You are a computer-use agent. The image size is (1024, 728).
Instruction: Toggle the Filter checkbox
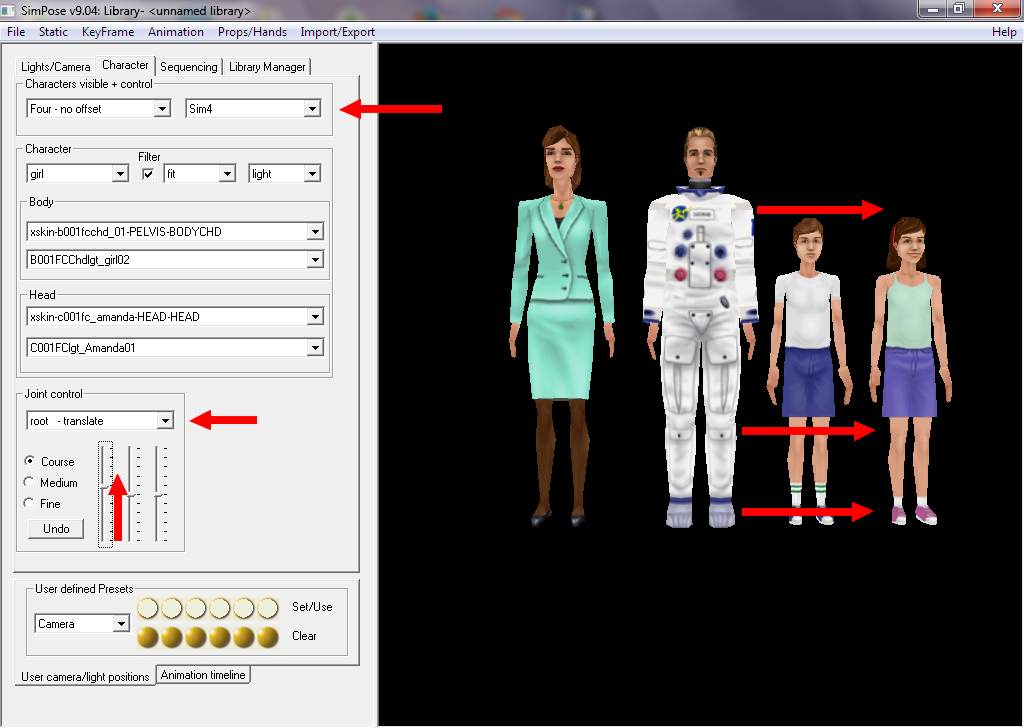pos(148,174)
